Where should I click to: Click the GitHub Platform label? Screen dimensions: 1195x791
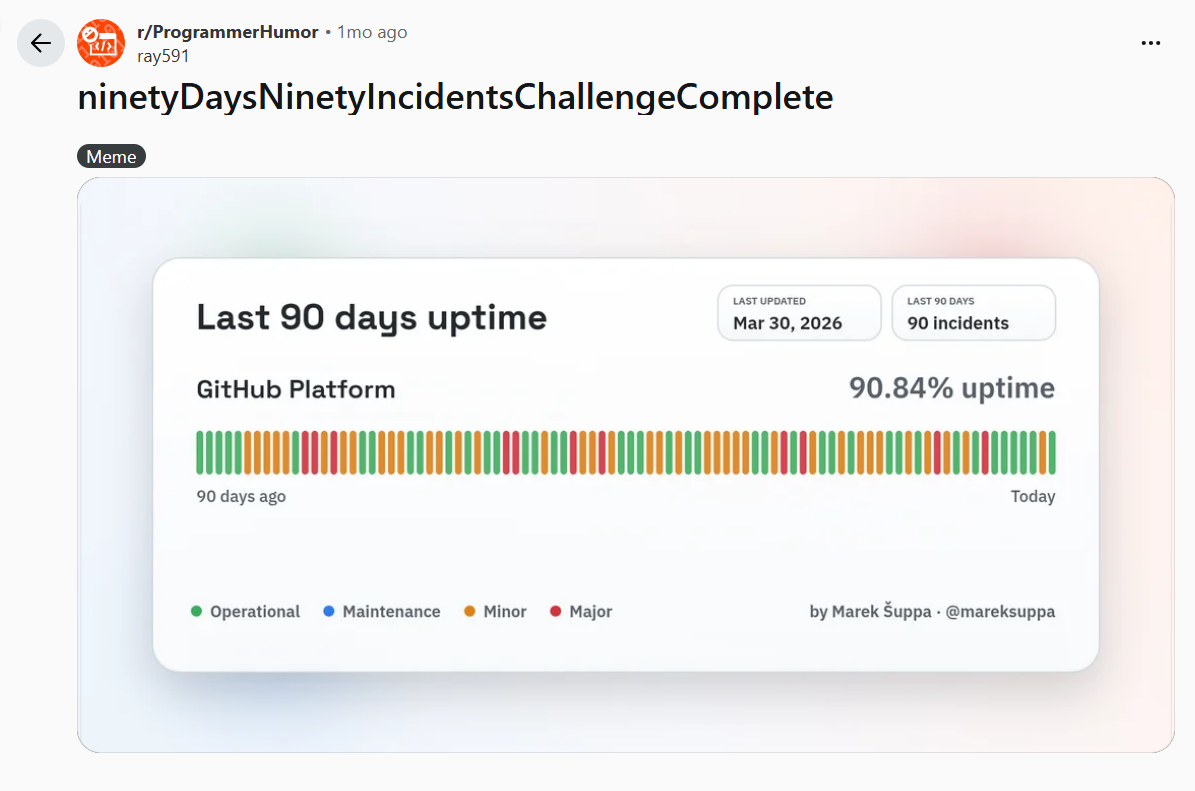point(296,389)
